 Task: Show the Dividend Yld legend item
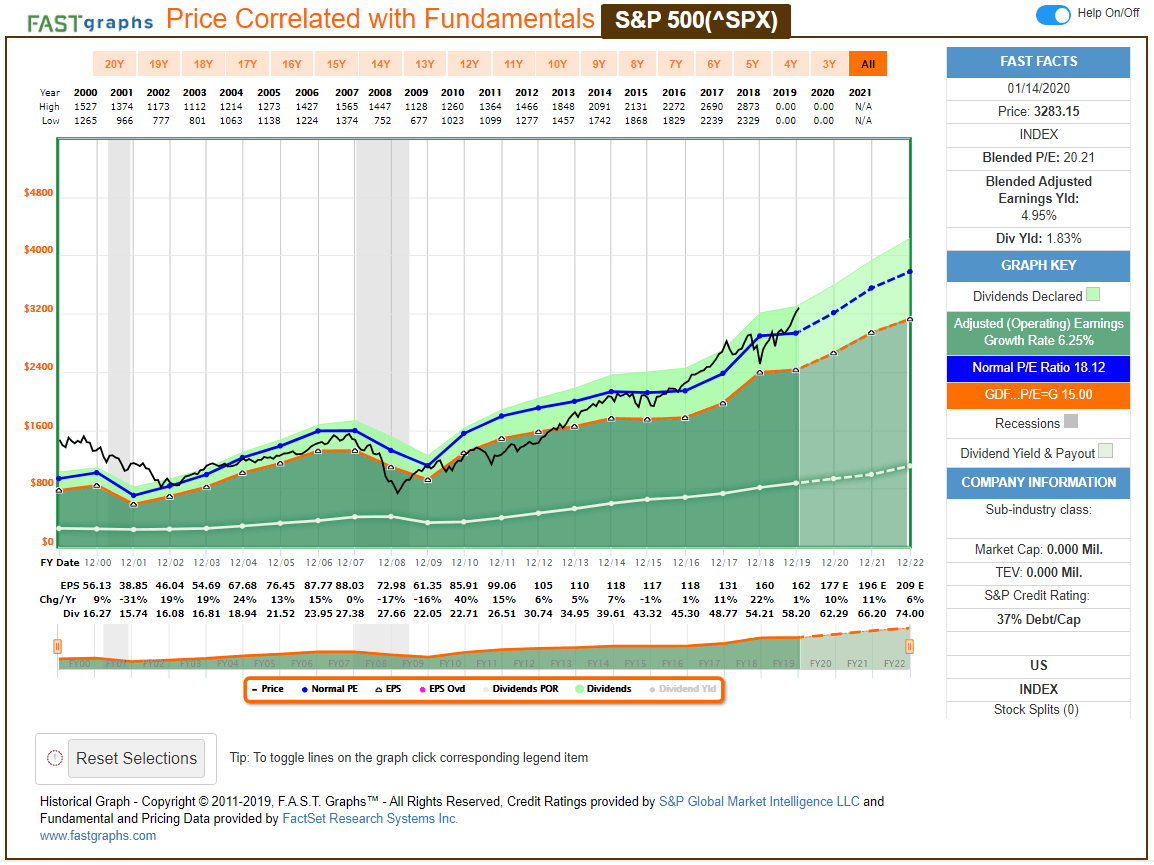tap(682, 689)
